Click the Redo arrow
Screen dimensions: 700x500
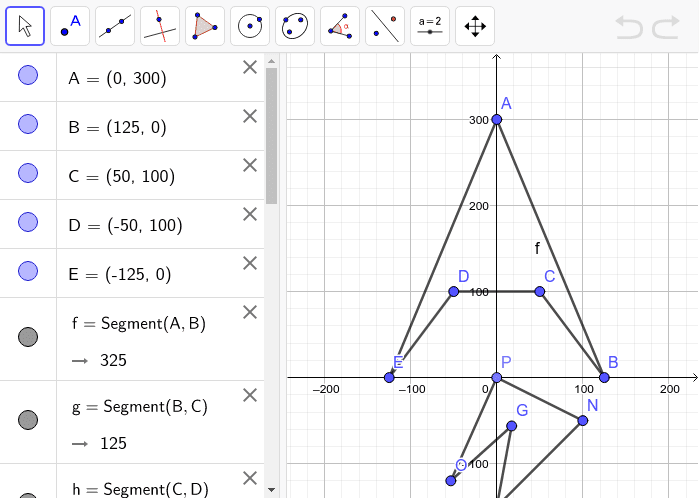(666, 27)
